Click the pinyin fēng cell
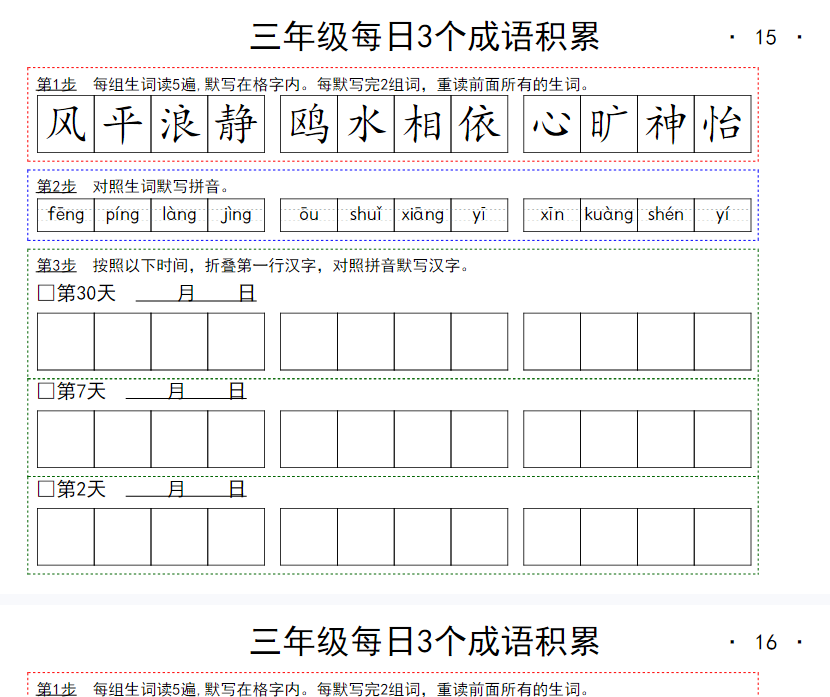 click(66, 215)
